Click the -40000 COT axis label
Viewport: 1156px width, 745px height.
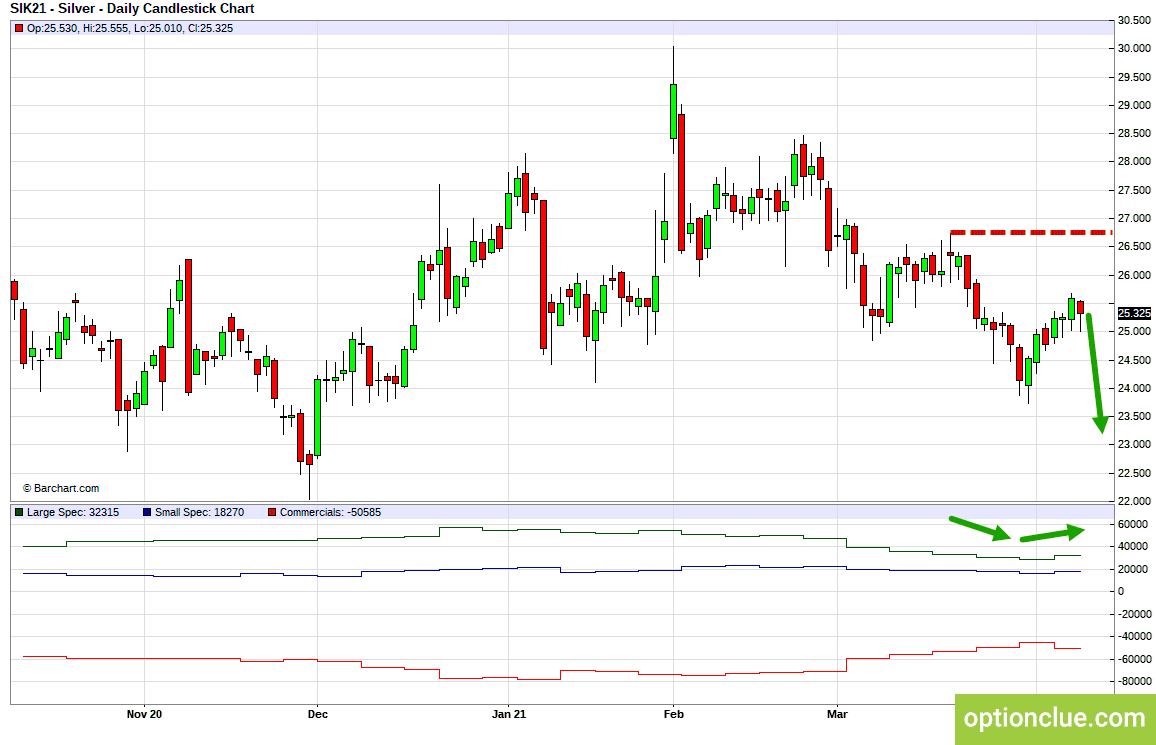coord(1134,636)
